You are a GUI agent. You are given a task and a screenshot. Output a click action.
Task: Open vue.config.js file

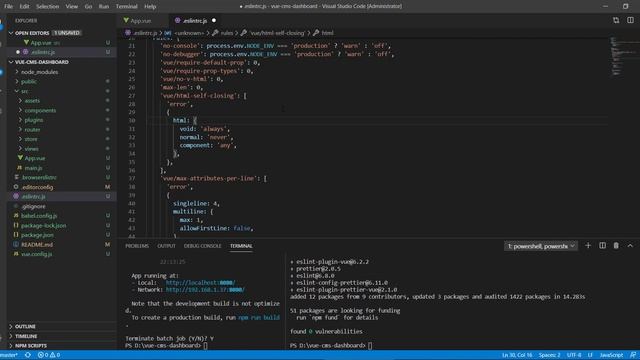36,254
